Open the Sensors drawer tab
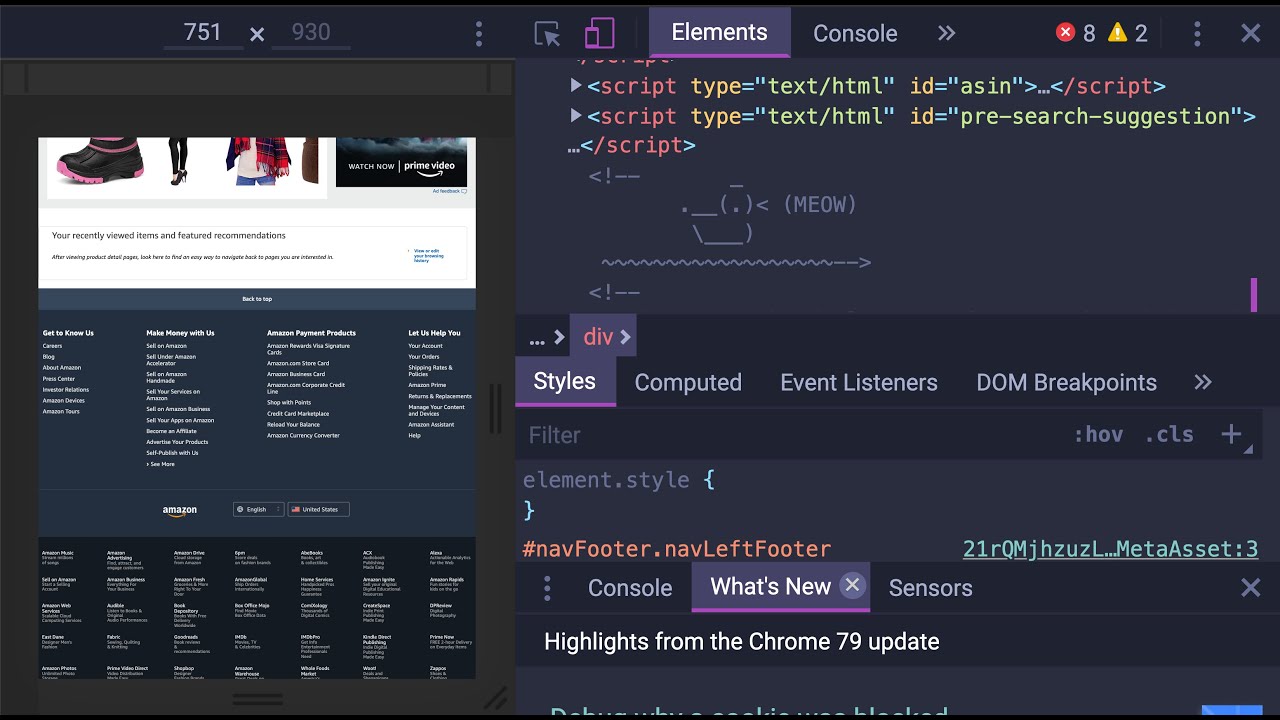 (930, 587)
